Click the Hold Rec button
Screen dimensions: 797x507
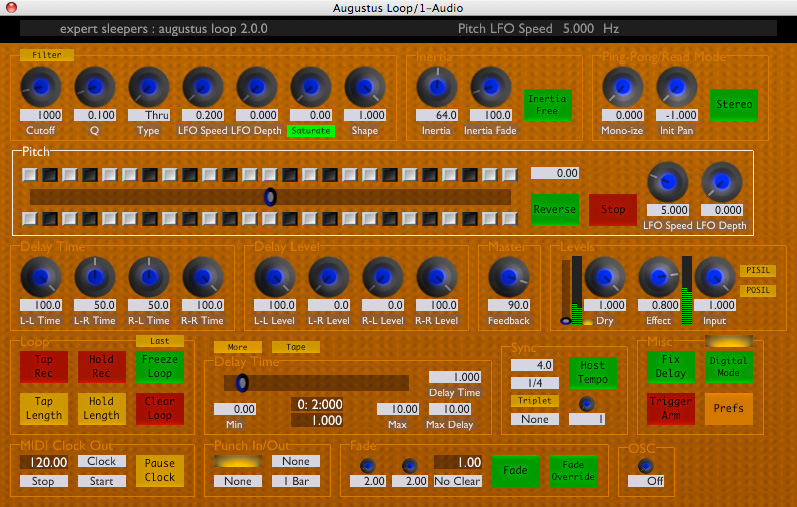pos(102,366)
